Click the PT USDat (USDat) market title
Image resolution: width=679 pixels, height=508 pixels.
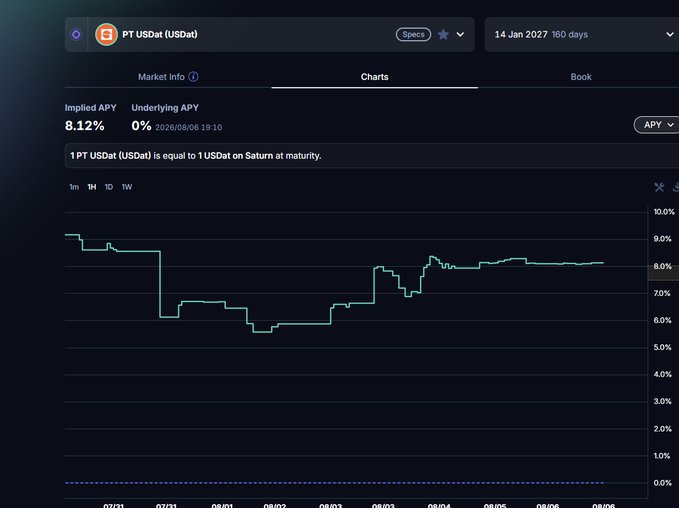point(160,34)
